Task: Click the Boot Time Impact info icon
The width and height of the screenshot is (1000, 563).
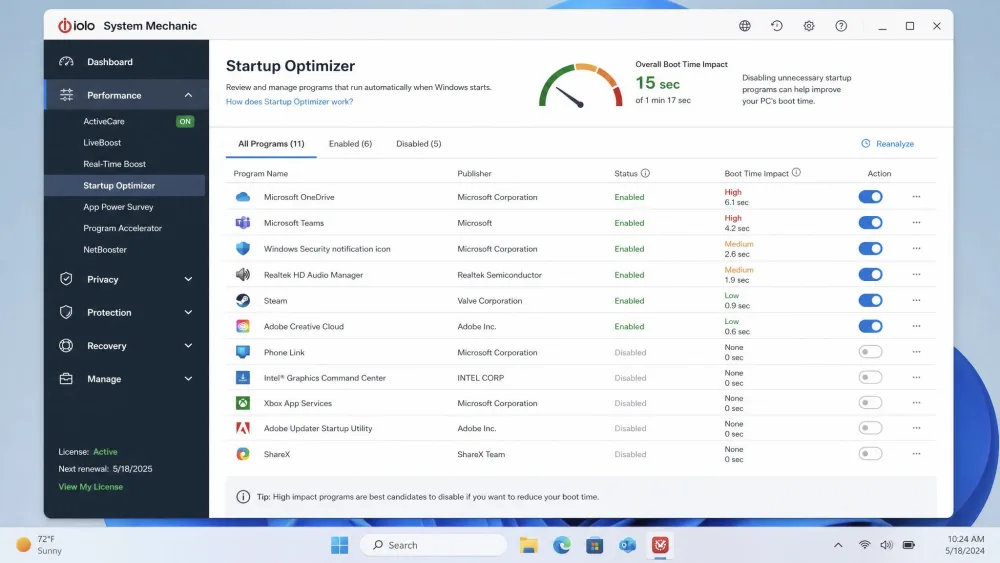Action: pos(796,172)
